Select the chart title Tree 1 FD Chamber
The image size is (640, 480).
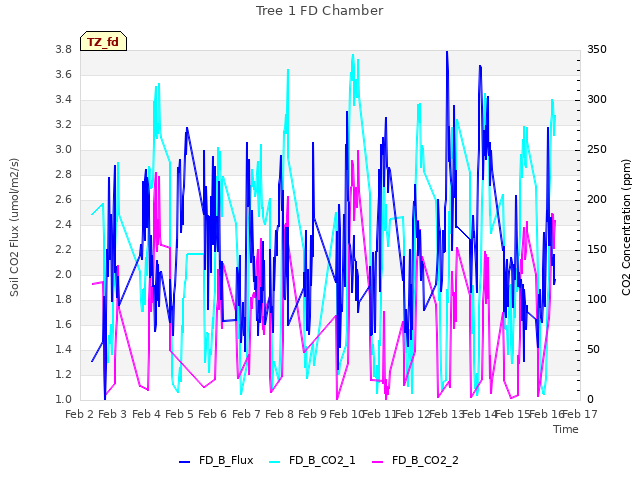click(x=320, y=11)
